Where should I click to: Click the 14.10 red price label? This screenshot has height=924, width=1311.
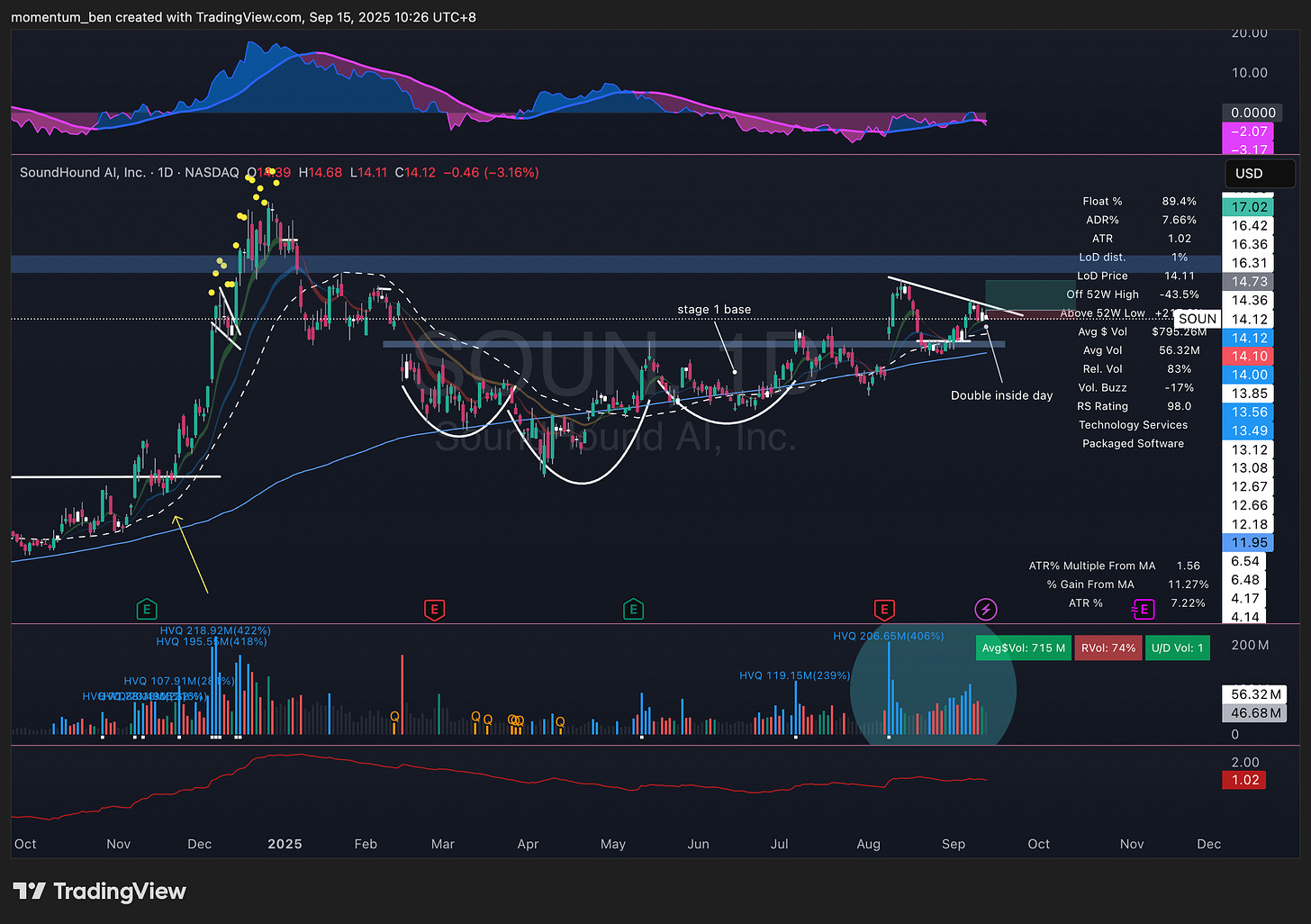(1248, 357)
